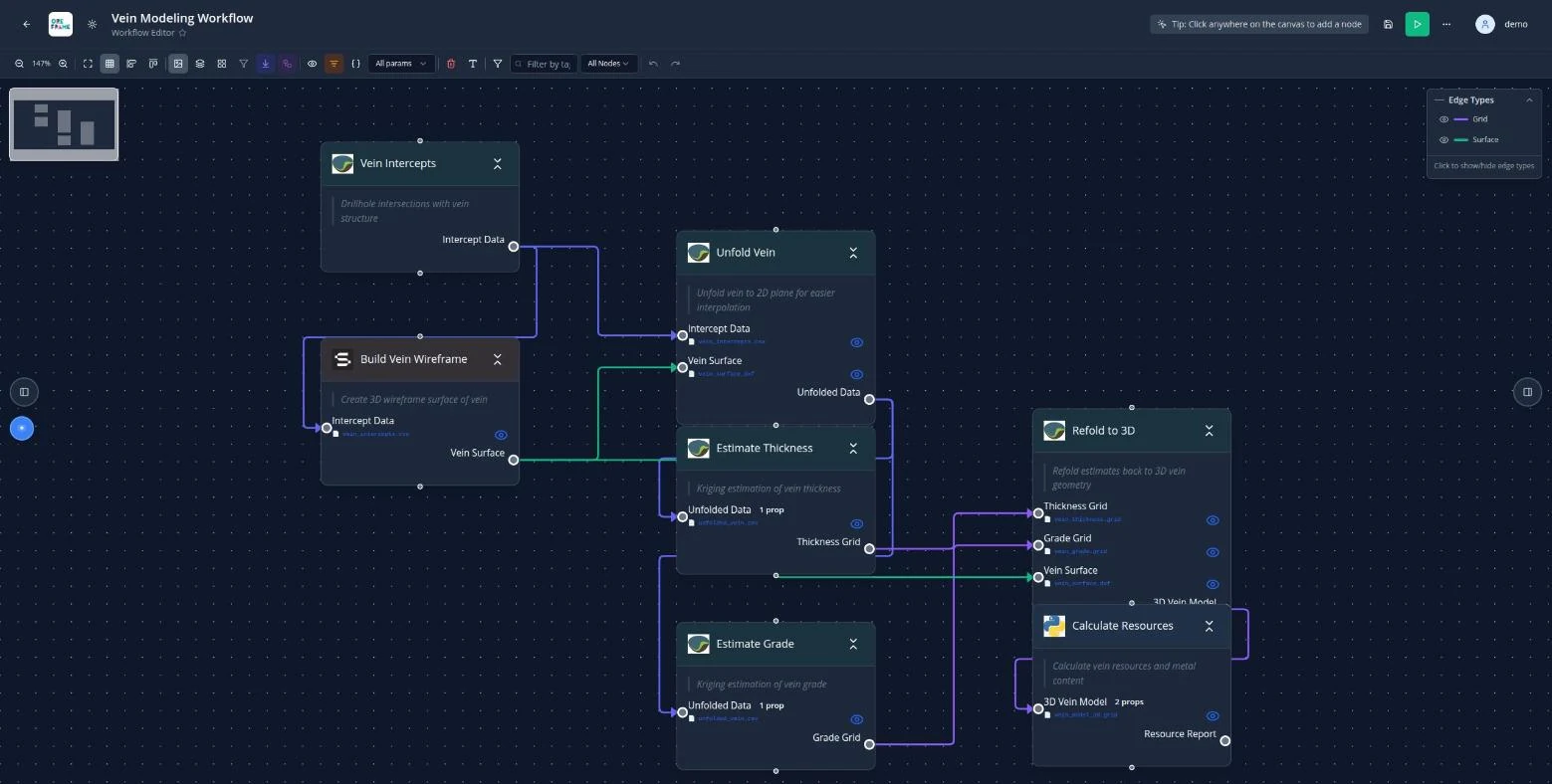Open the All params dropdown
The height and width of the screenshot is (784, 1552).
[401, 64]
